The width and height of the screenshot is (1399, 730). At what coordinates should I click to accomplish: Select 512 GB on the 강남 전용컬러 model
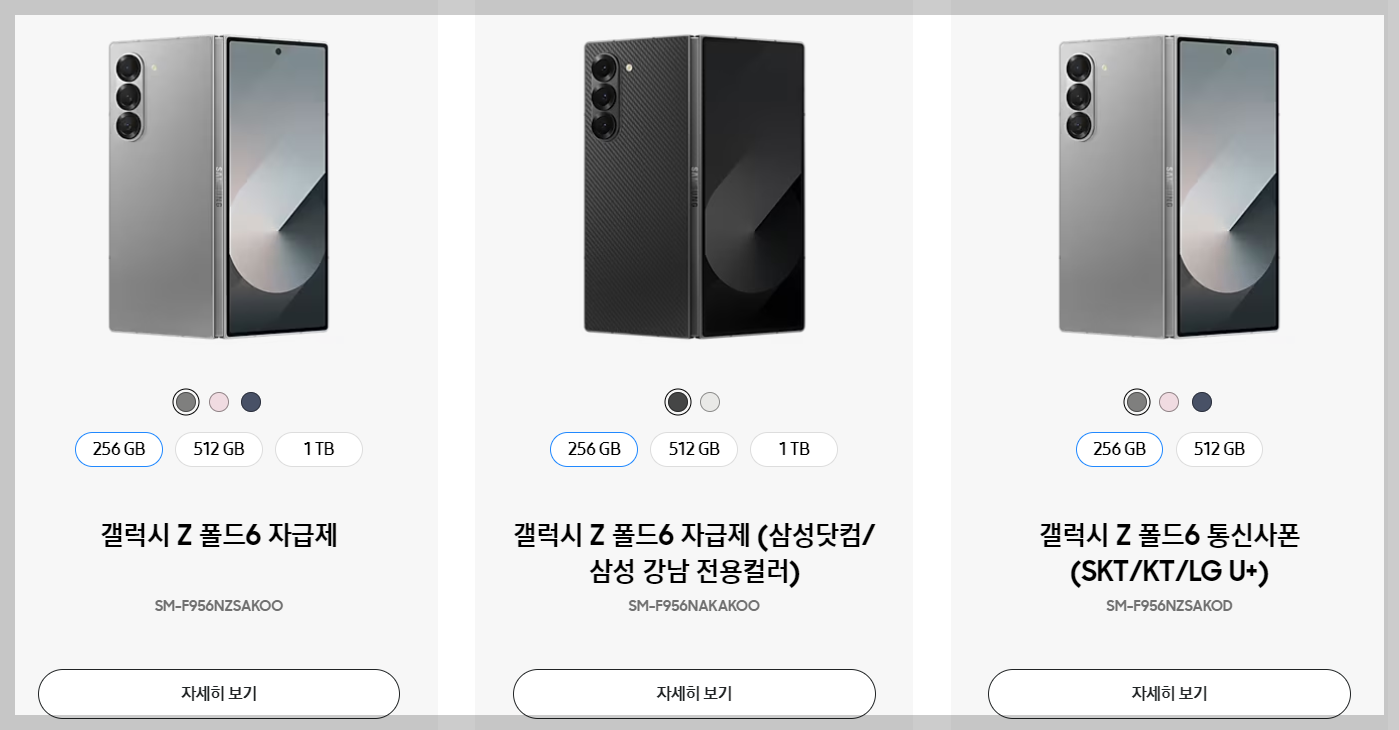coord(693,449)
